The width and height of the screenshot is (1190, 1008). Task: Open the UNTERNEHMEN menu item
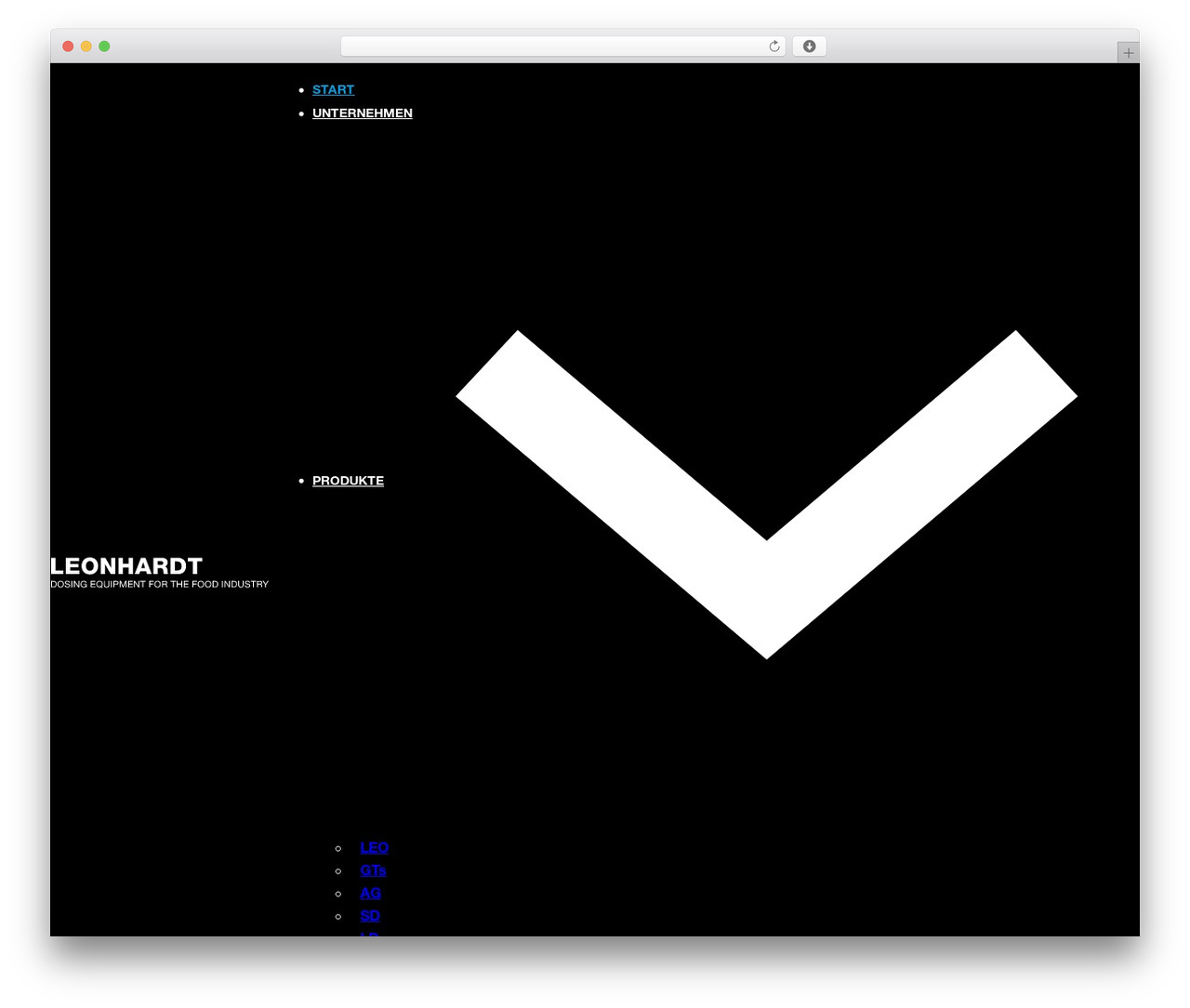click(x=363, y=113)
